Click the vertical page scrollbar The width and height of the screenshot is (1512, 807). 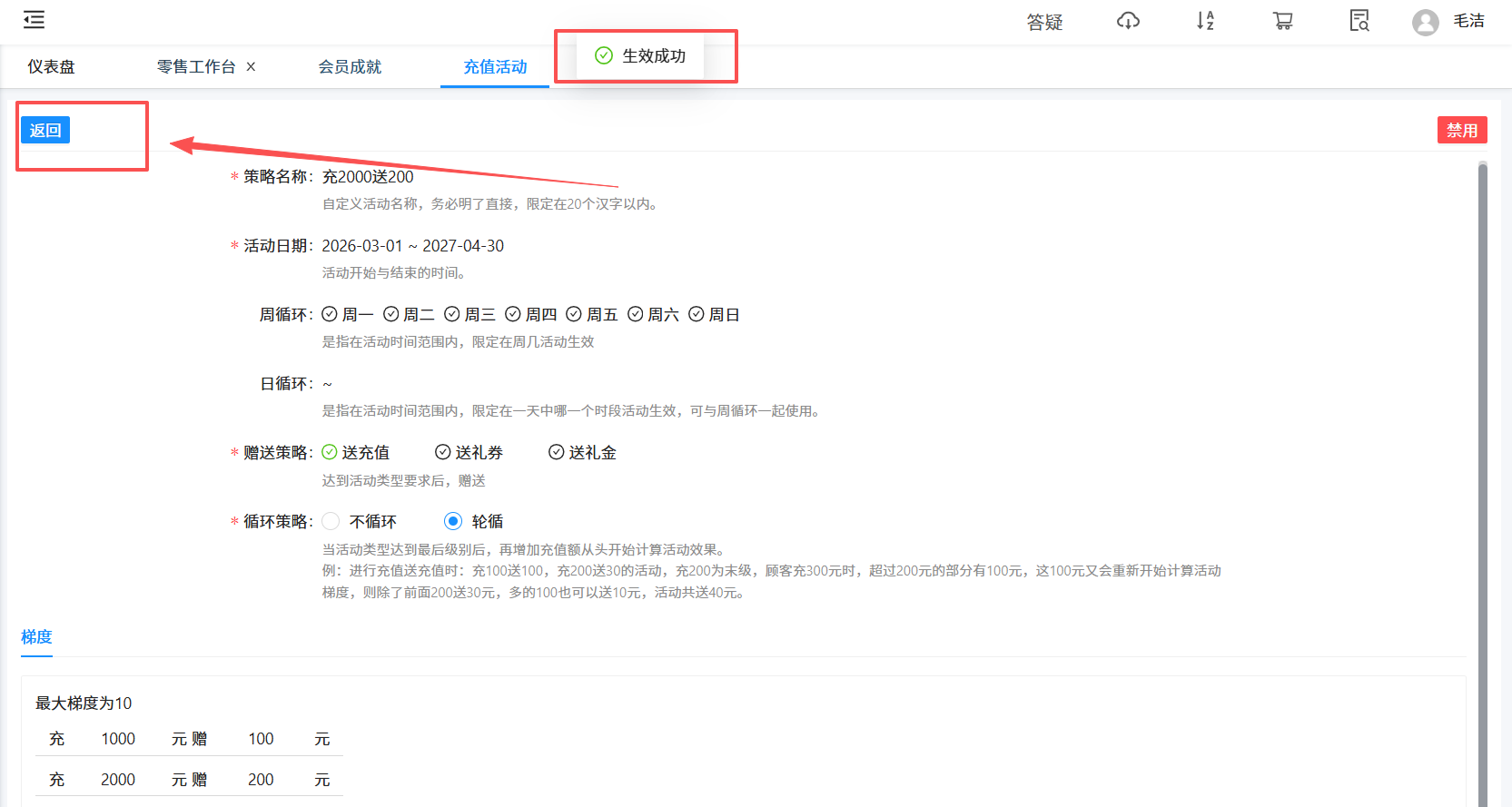click(x=1482, y=483)
